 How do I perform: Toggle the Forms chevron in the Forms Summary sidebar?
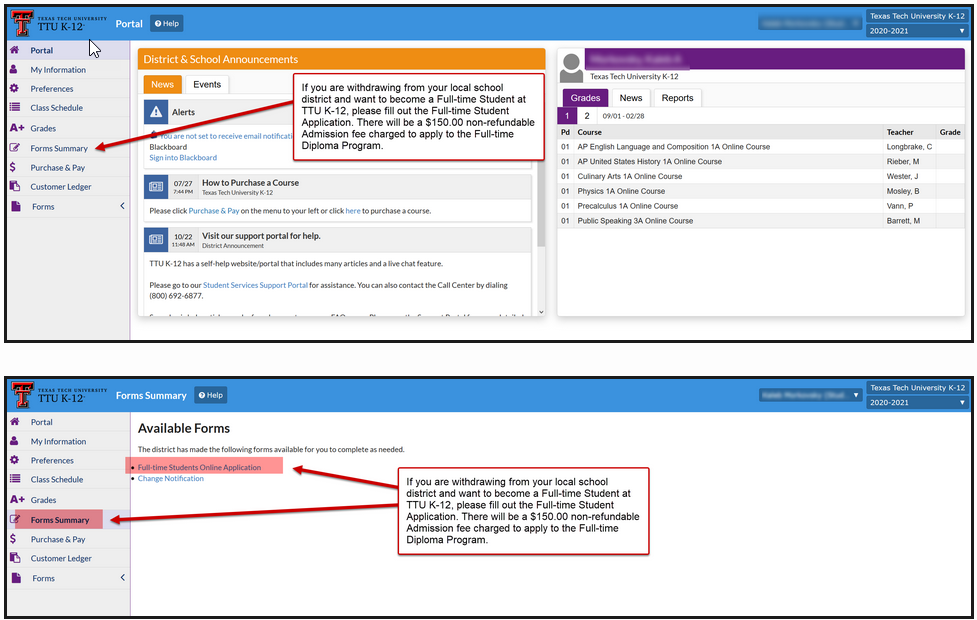click(122, 578)
